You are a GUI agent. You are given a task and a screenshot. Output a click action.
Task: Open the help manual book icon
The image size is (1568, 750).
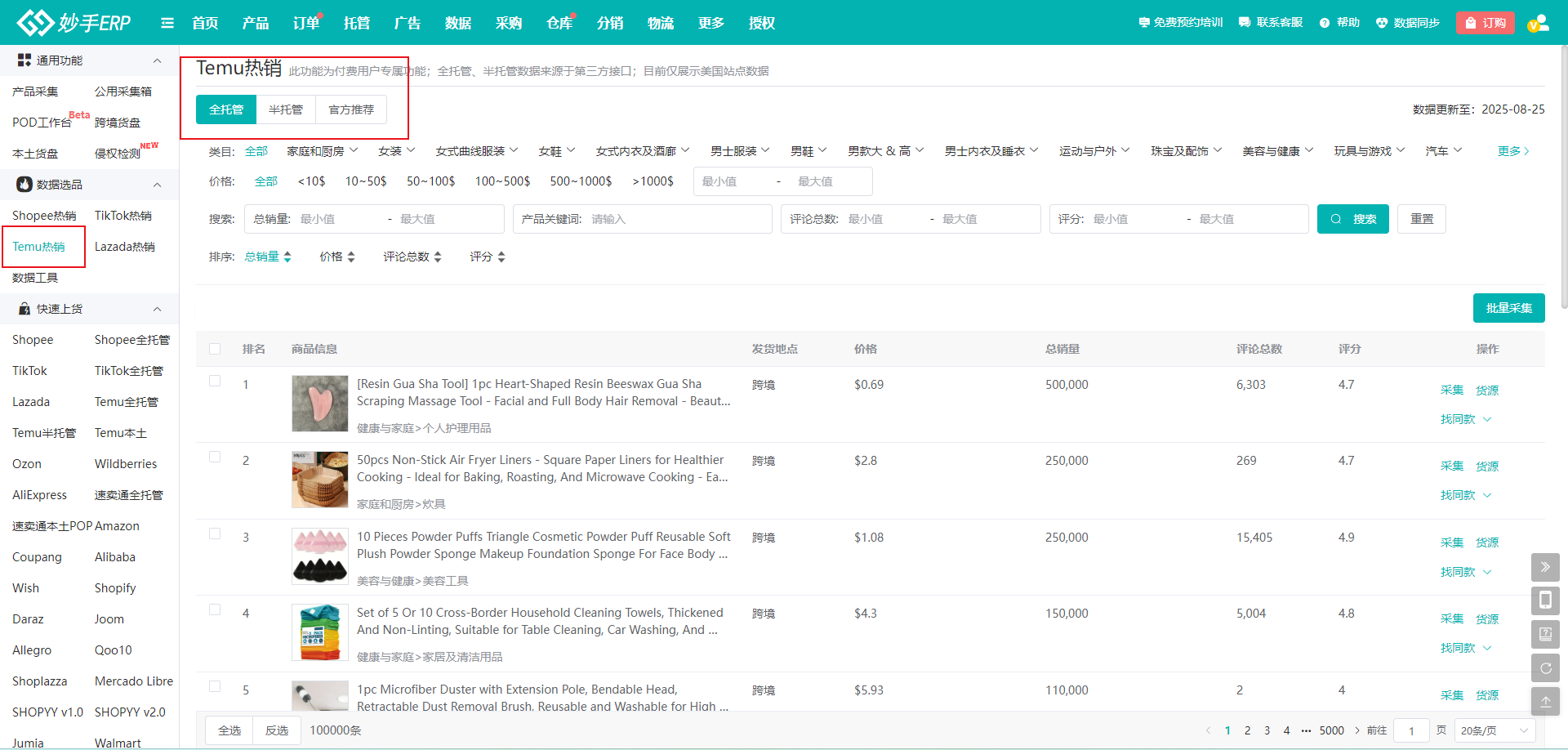pos(1545,634)
